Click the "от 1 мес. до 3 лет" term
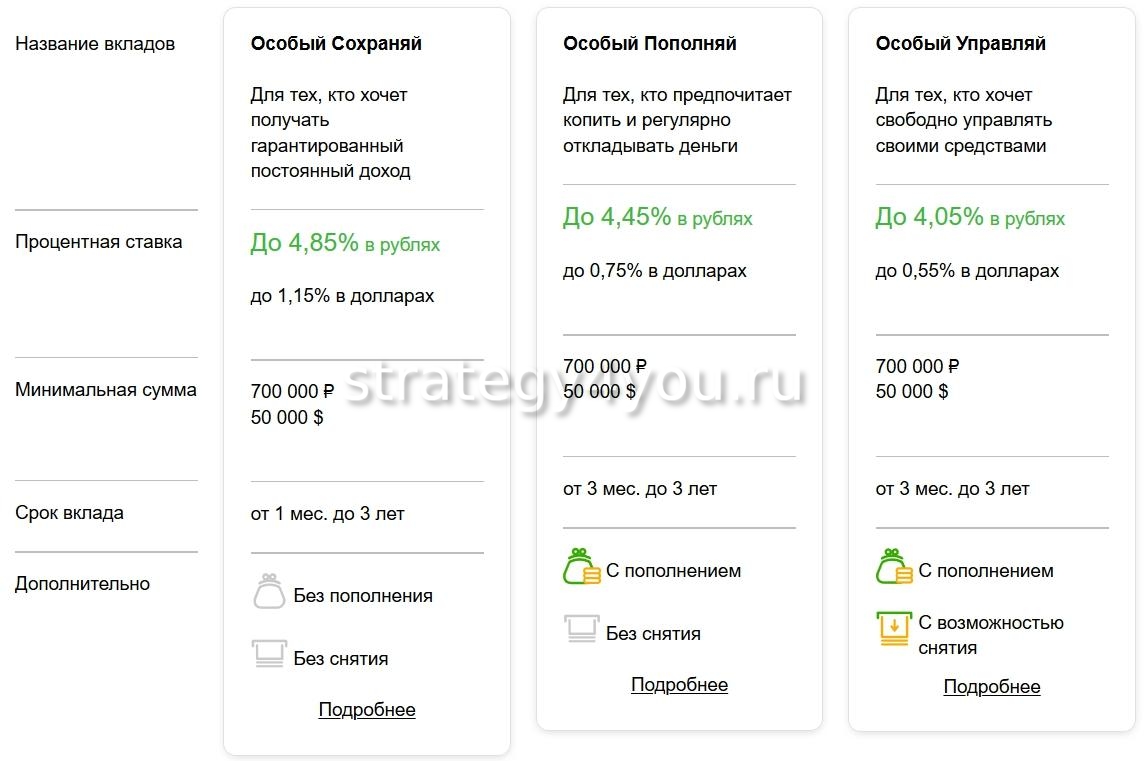Image resolution: width=1146 pixels, height=761 pixels. (x=327, y=514)
